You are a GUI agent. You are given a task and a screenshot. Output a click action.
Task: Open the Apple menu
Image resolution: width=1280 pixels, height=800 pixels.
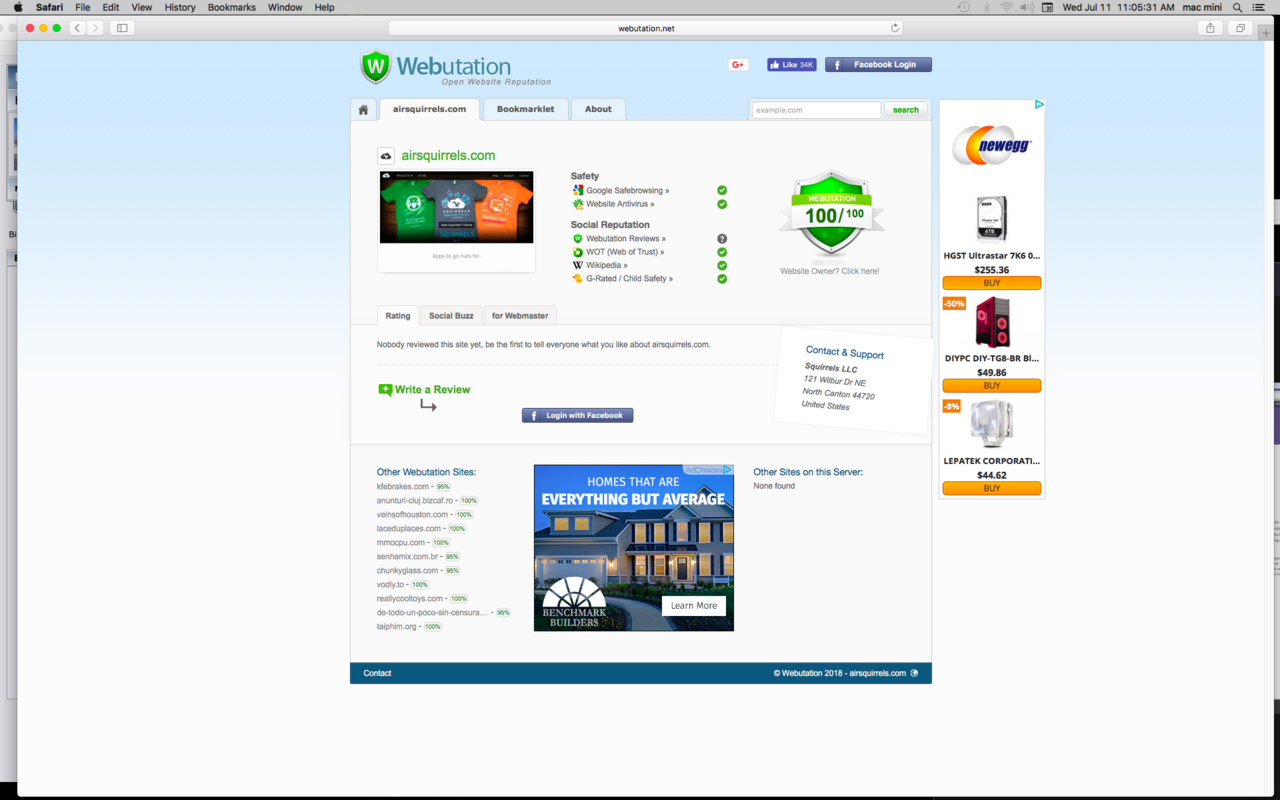click(17, 7)
